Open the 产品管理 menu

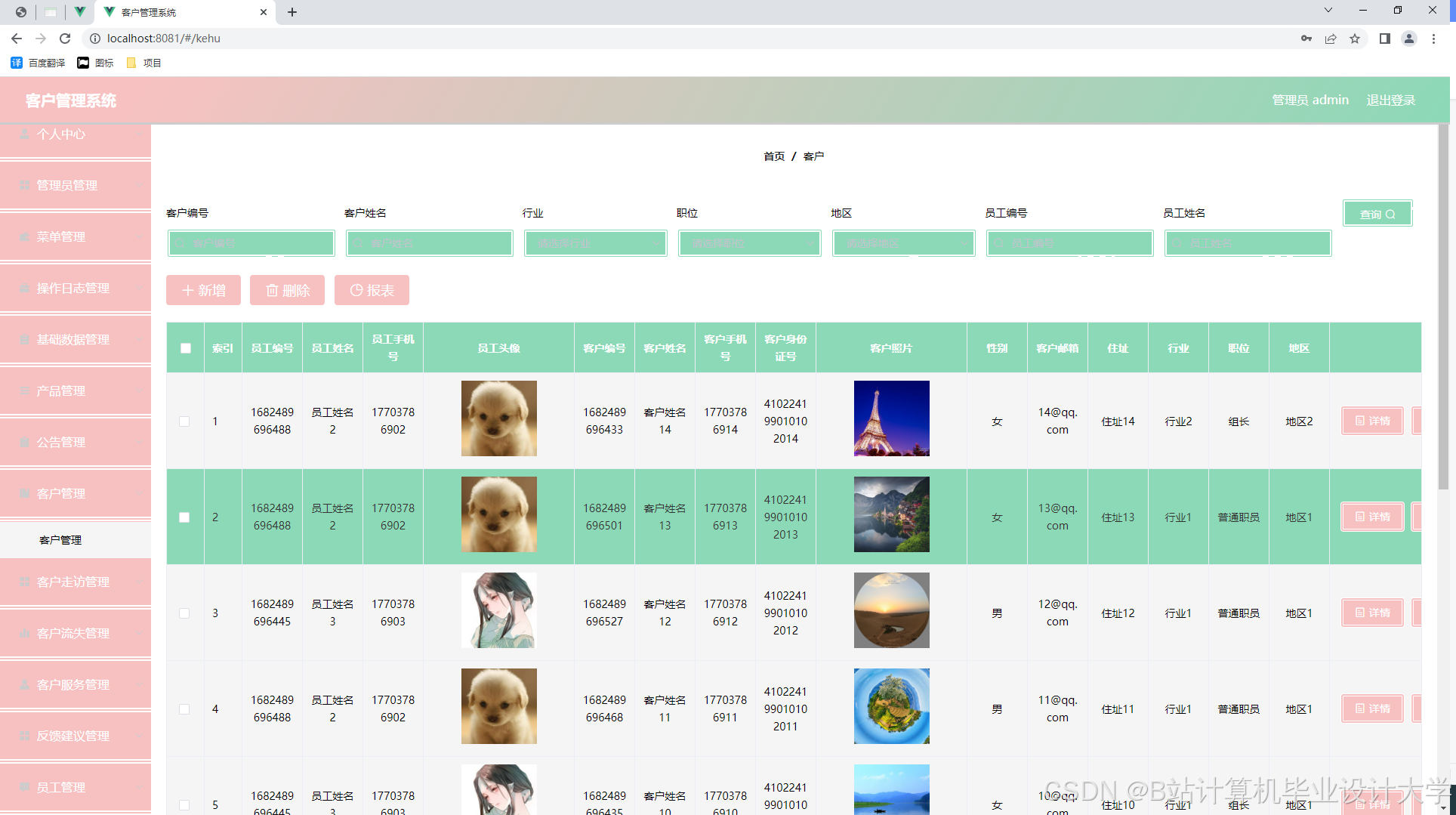coord(76,391)
